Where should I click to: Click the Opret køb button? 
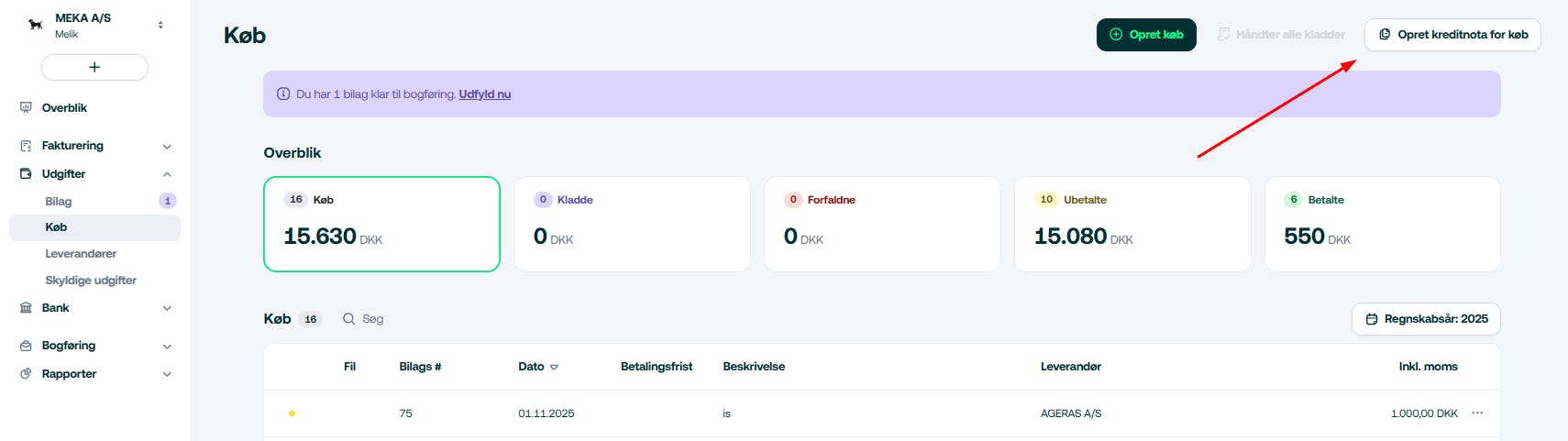[1146, 35]
